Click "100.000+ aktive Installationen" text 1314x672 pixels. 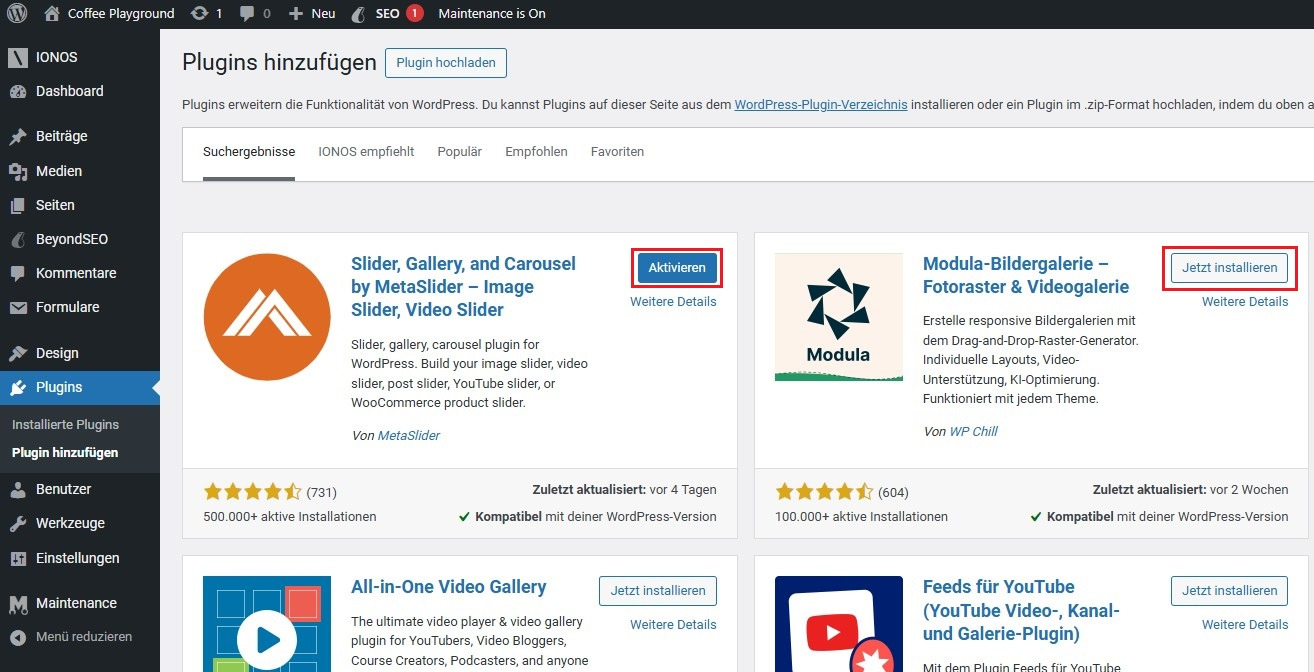click(x=861, y=517)
